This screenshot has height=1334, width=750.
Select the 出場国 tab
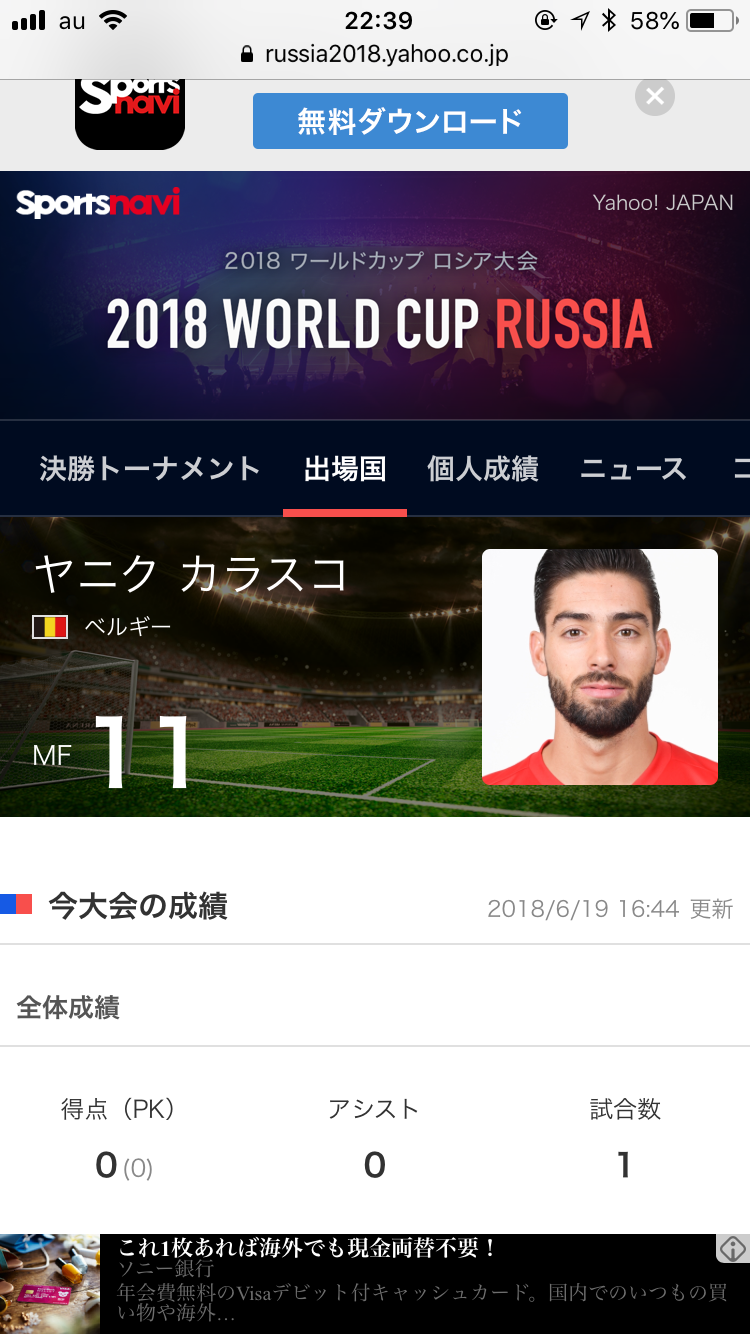(345, 468)
